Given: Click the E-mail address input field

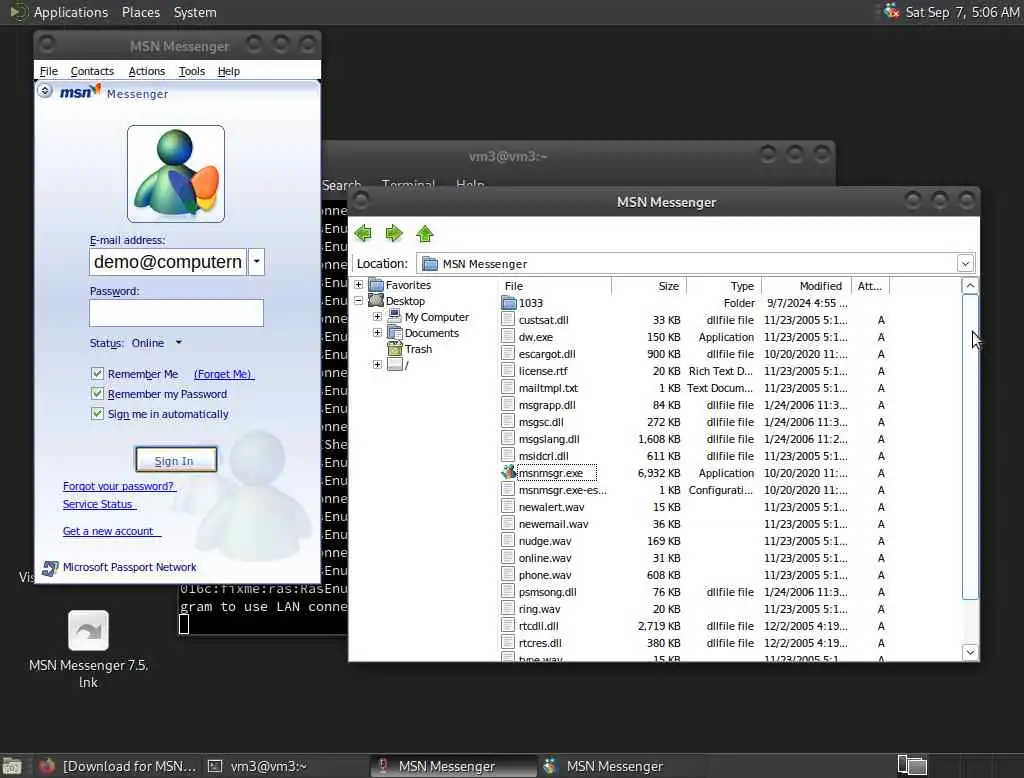Looking at the screenshot, I should pyautogui.click(x=168, y=262).
